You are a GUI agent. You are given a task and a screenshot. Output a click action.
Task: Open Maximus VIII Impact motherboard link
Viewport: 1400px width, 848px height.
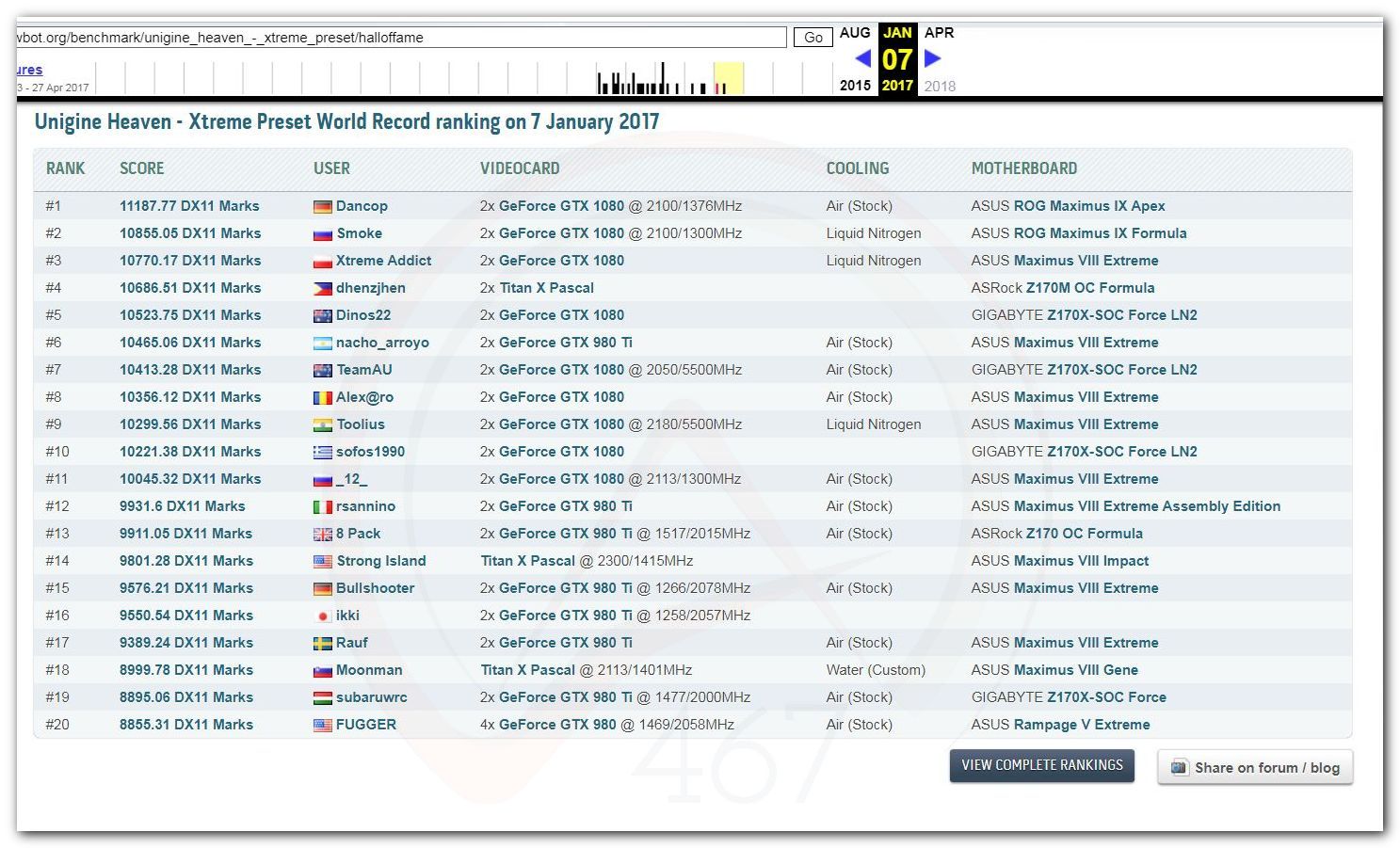(x=1081, y=561)
